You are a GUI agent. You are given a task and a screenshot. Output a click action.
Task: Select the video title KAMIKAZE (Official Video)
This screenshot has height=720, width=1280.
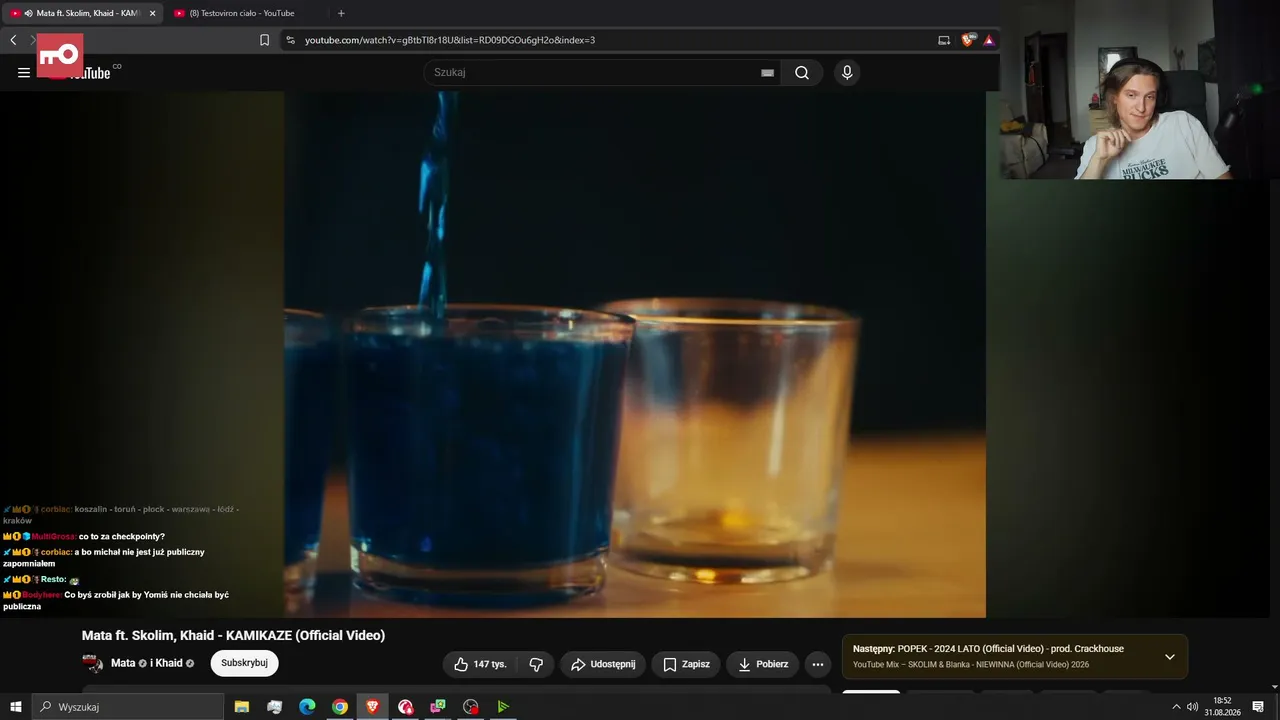pyautogui.click(x=233, y=635)
